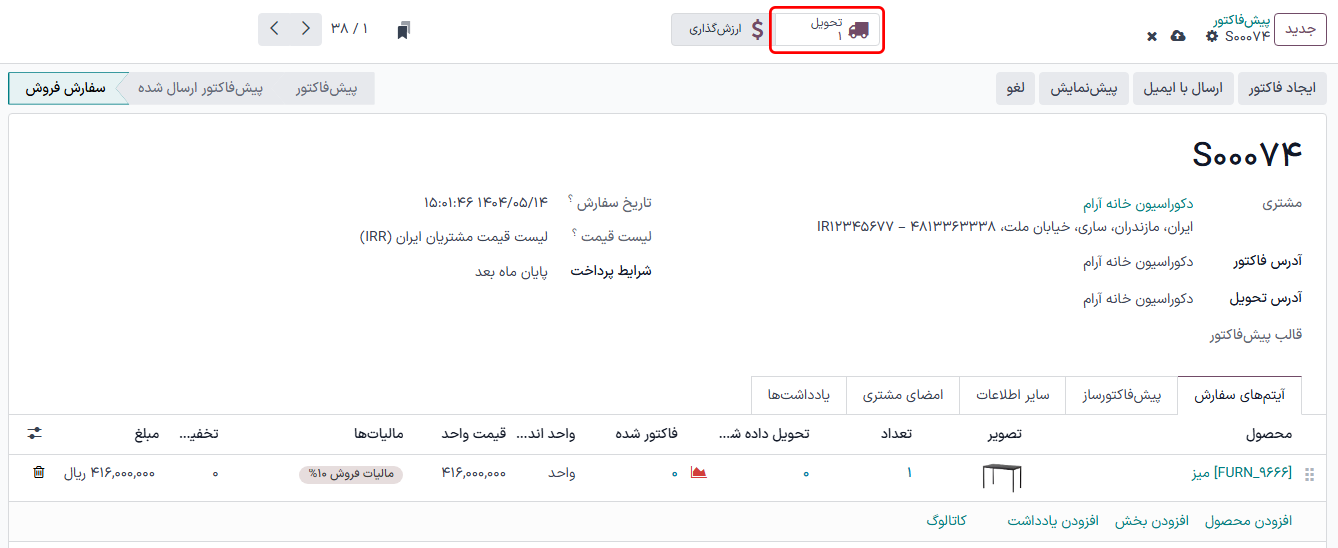
Task: Open the لیست قیمت pricelist field
Action: coord(453,237)
